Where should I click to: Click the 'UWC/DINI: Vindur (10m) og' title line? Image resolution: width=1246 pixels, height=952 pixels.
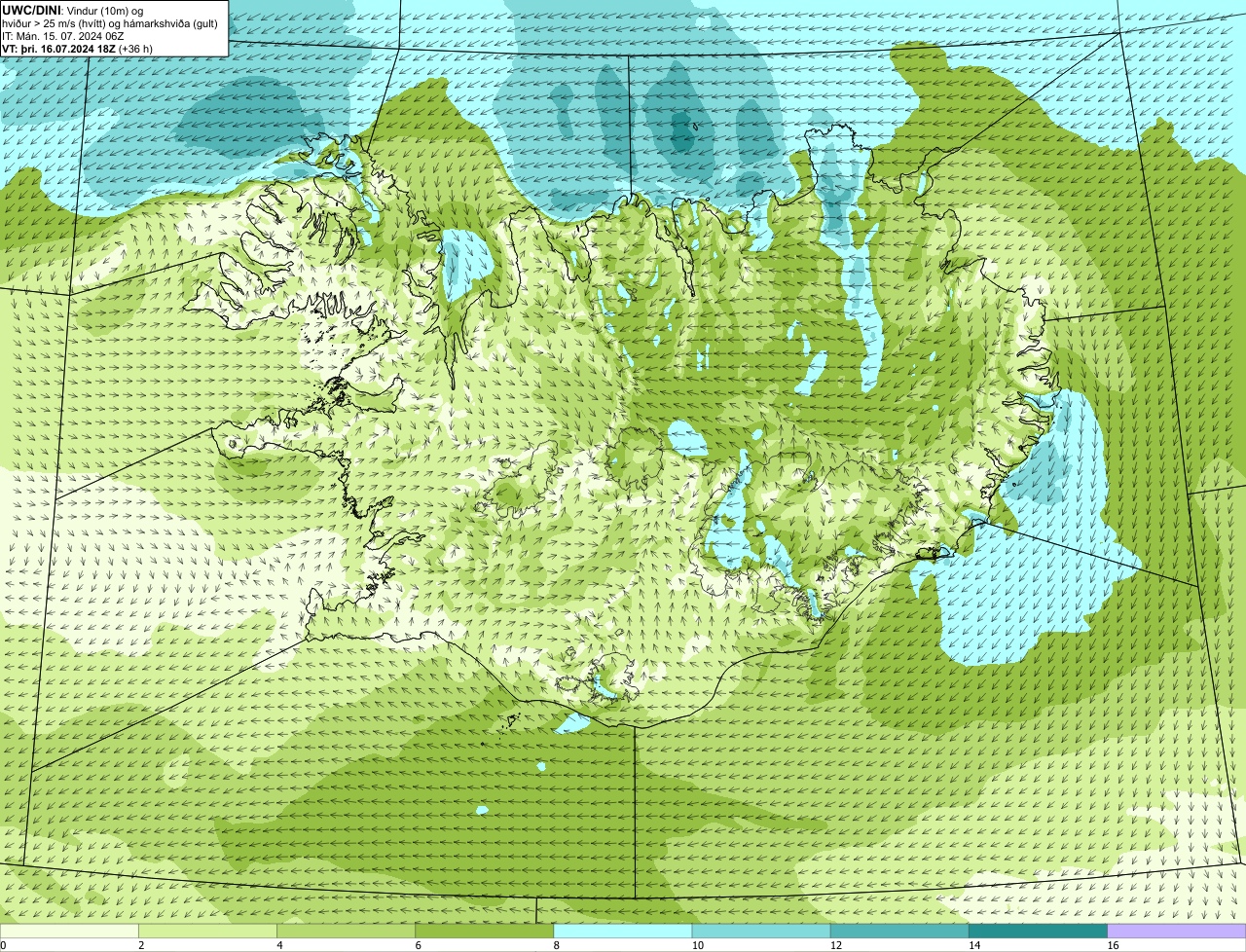pyautogui.click(x=73, y=10)
